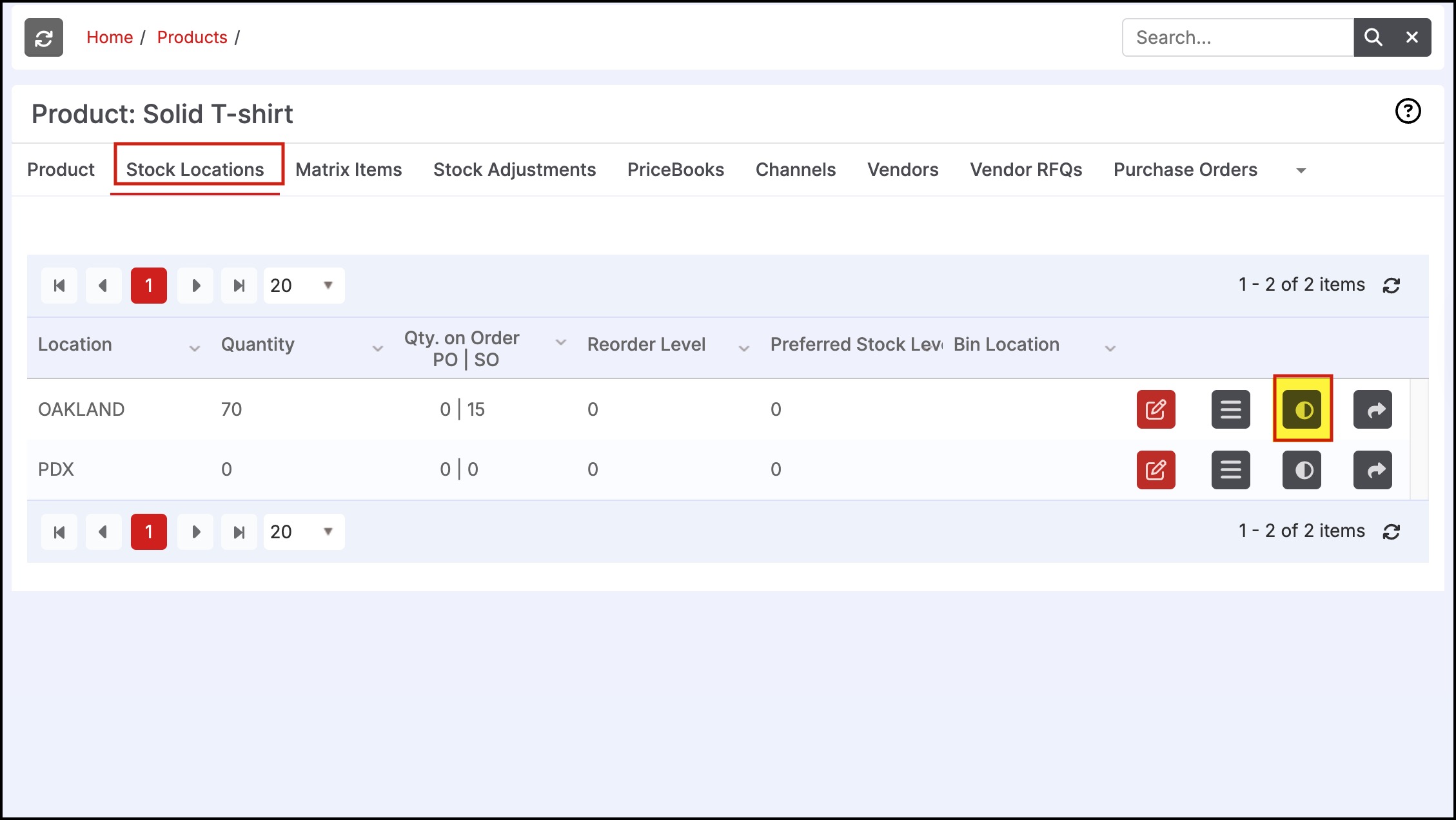The height and width of the screenshot is (820, 1456).
Task: Switch to the Product tab
Action: click(61, 170)
